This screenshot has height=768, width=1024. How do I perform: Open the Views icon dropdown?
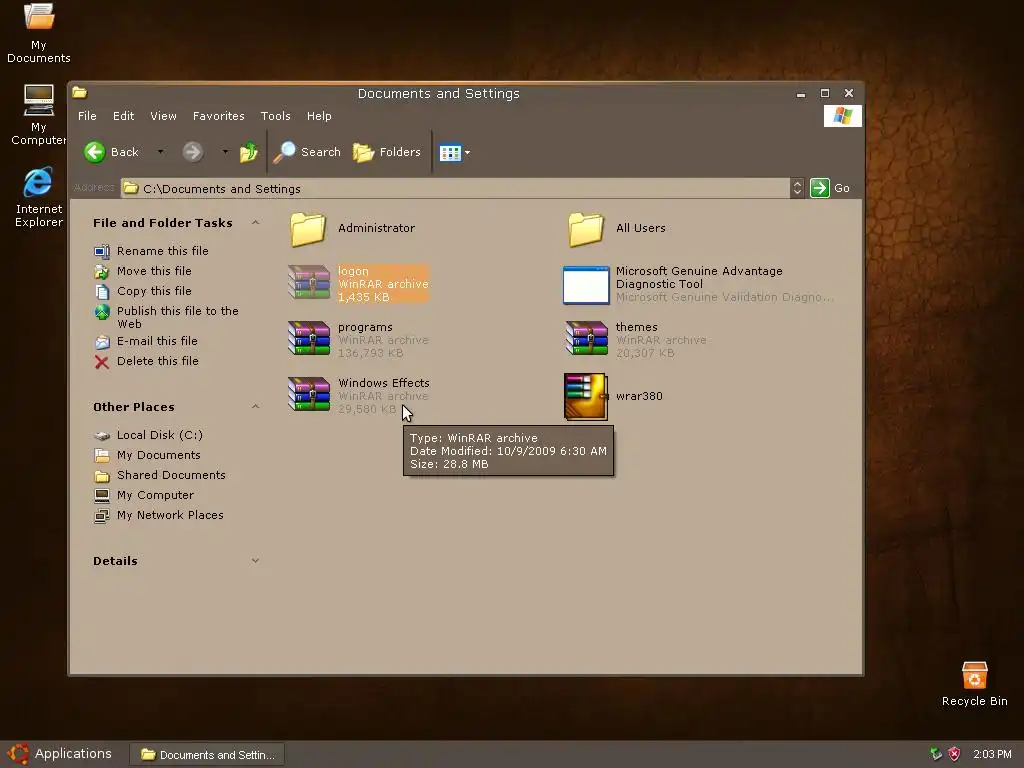pos(455,153)
